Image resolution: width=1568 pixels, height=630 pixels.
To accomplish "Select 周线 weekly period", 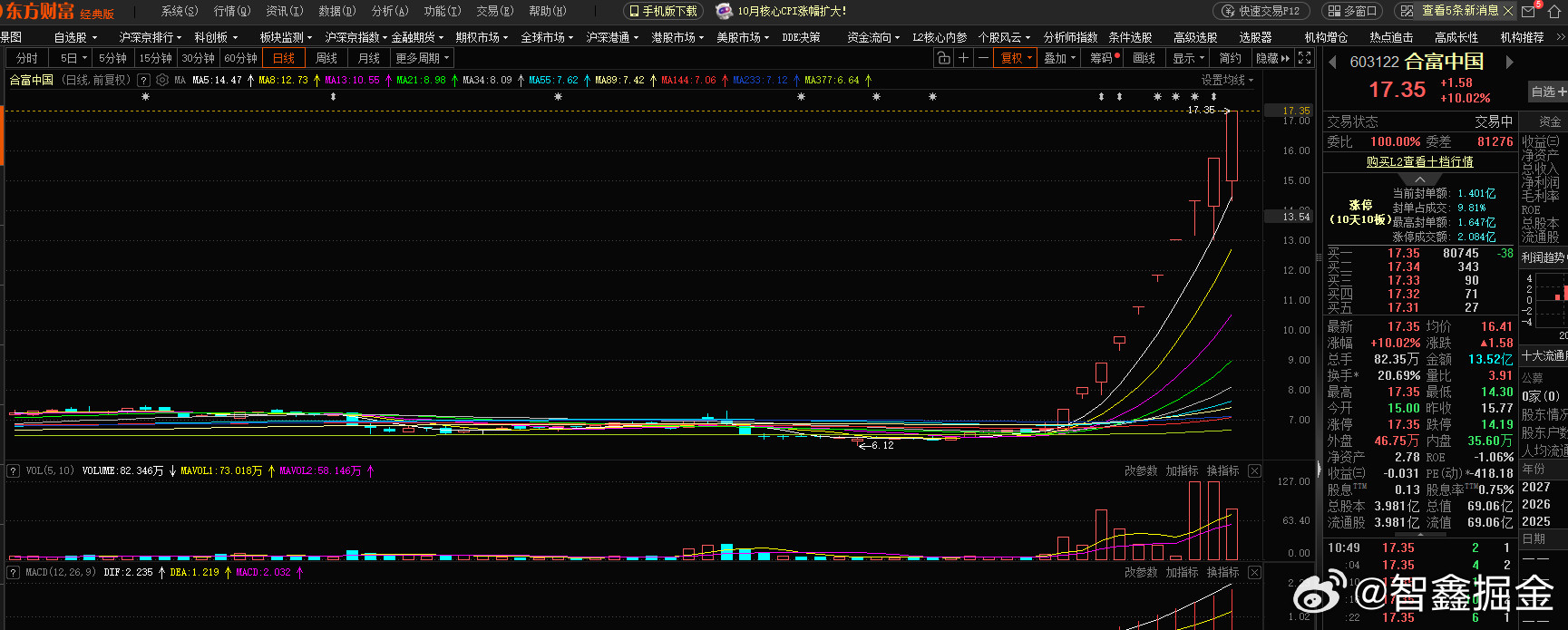I will [326, 58].
